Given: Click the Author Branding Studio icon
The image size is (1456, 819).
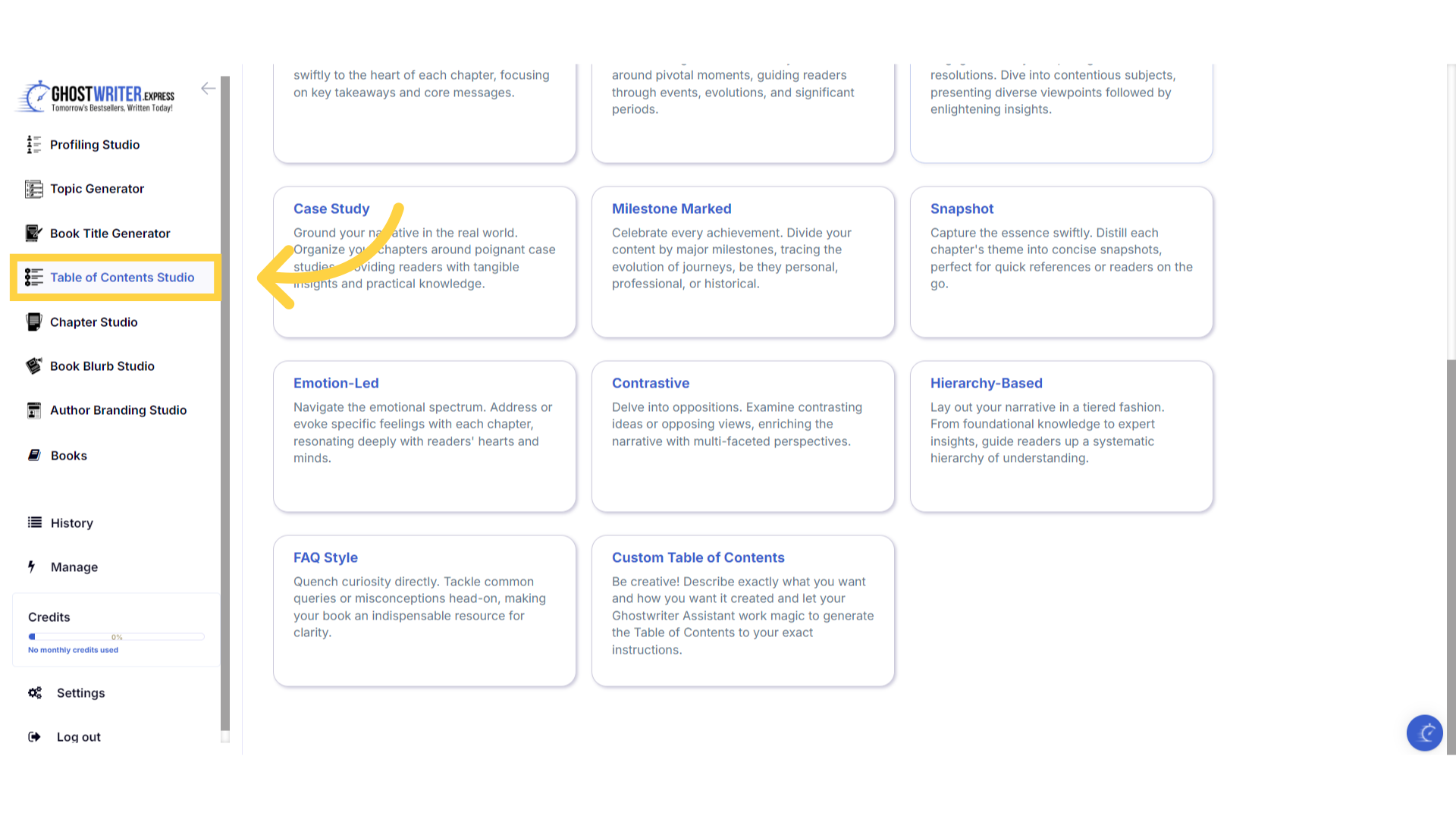Looking at the screenshot, I should coord(33,410).
